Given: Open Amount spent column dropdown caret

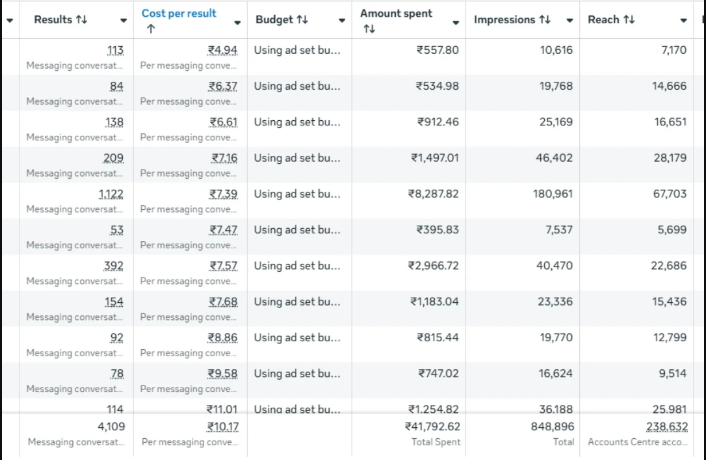Looking at the screenshot, I should tap(456, 23).
